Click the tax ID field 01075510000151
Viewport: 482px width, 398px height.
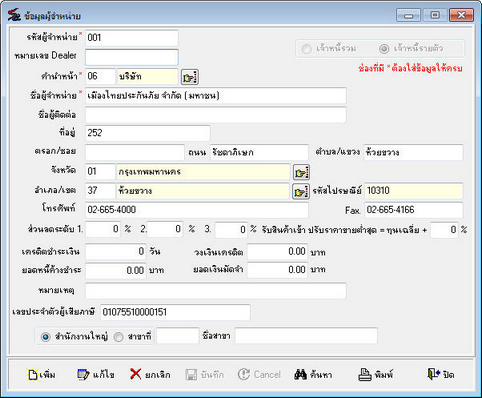pyautogui.click(x=175, y=312)
